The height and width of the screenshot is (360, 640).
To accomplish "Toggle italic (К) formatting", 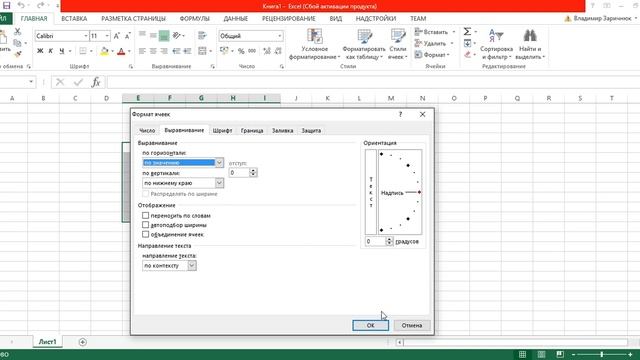I will 51,51.
